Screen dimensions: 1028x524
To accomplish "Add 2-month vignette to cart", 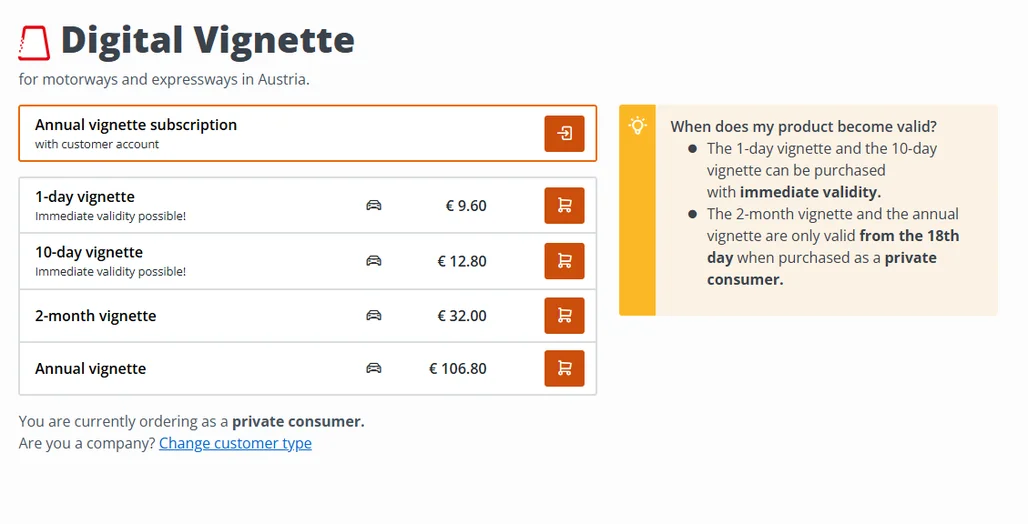I will [x=564, y=315].
